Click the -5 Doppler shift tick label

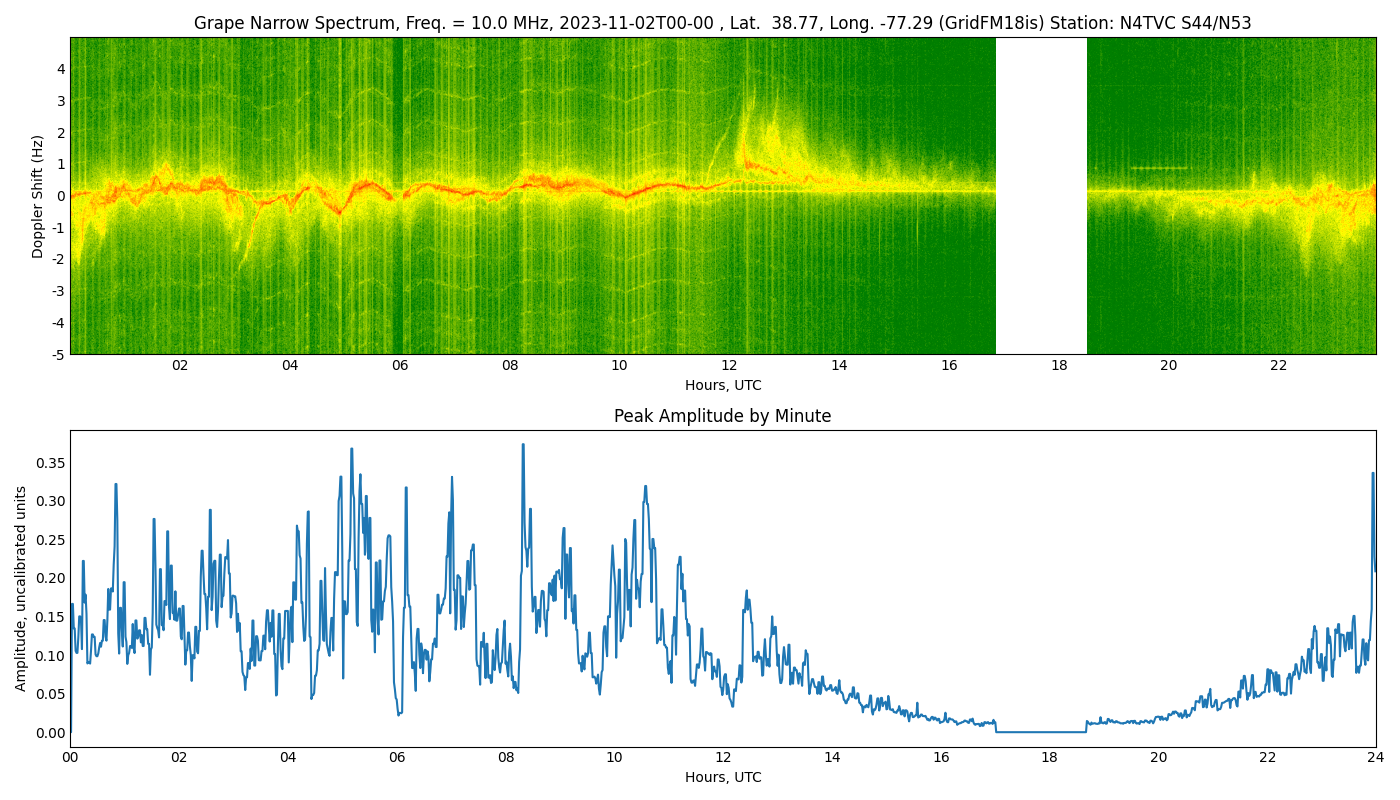[57, 354]
